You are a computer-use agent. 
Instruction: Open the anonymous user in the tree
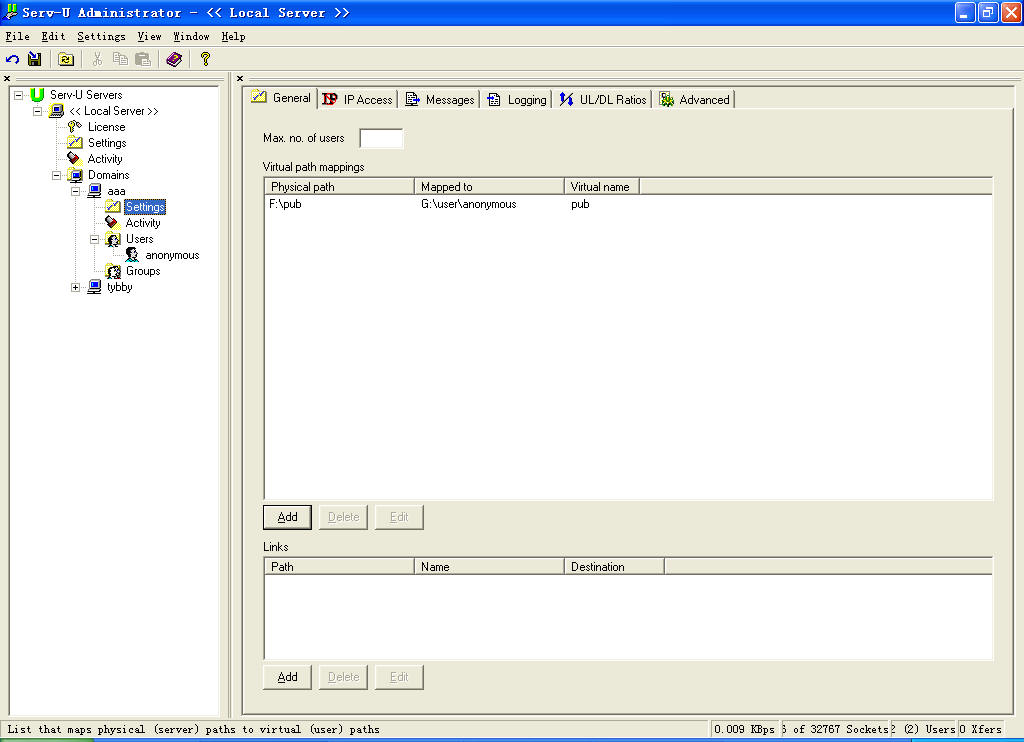click(171, 255)
